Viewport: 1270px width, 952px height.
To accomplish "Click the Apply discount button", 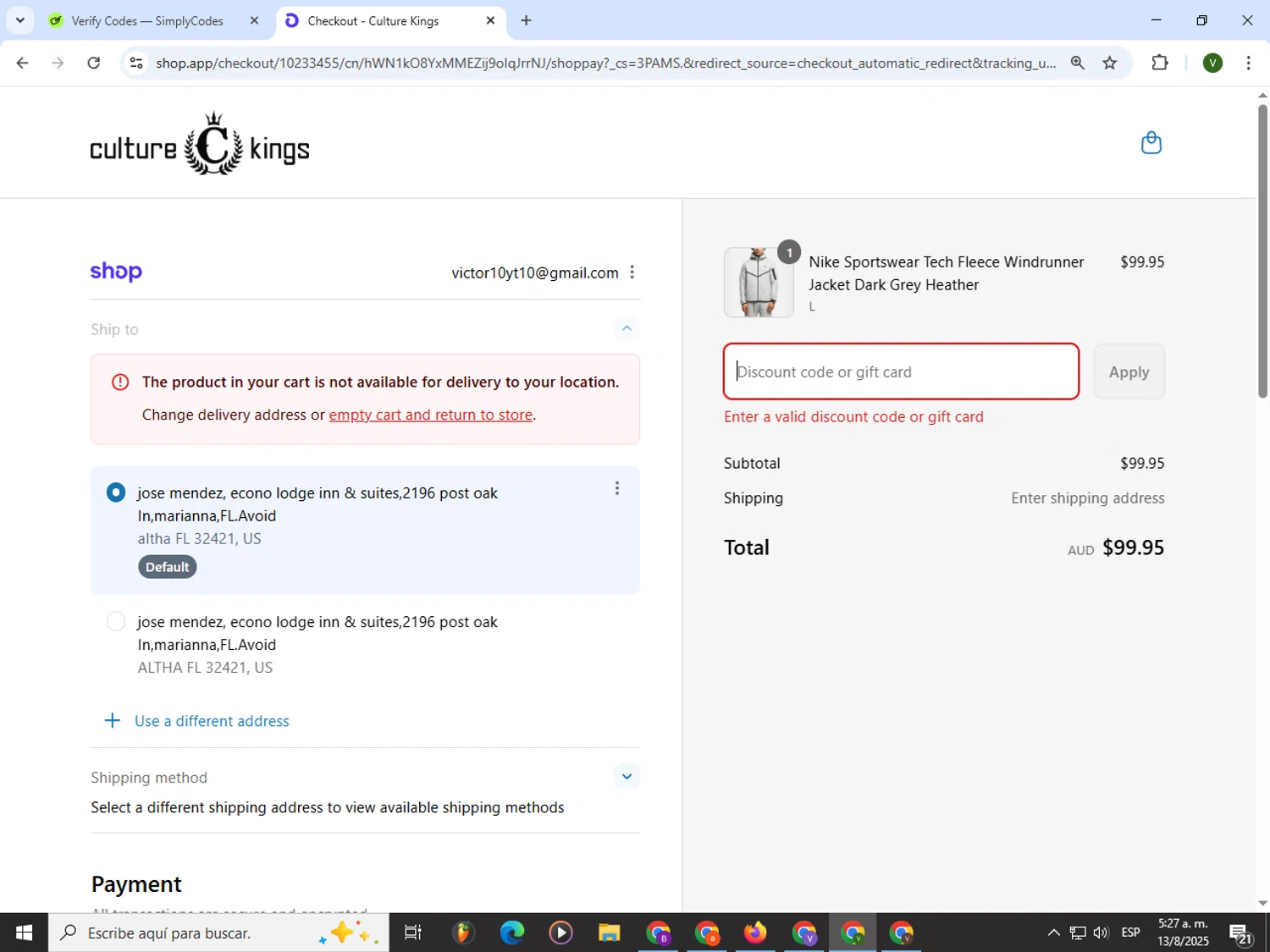I will point(1129,371).
